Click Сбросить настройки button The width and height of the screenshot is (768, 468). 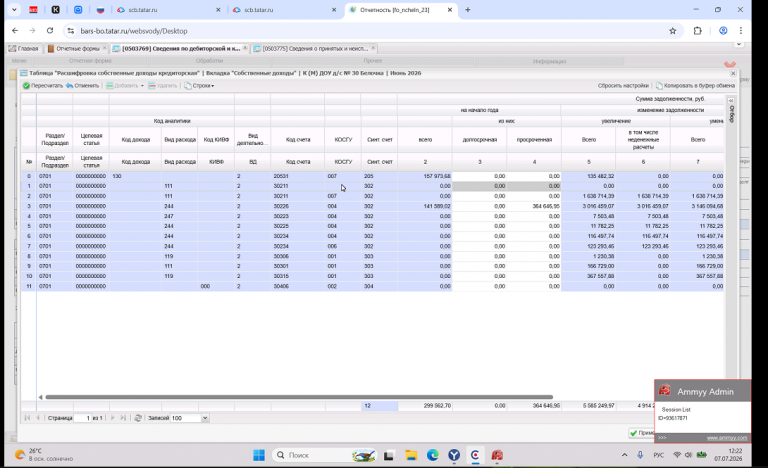(623, 86)
